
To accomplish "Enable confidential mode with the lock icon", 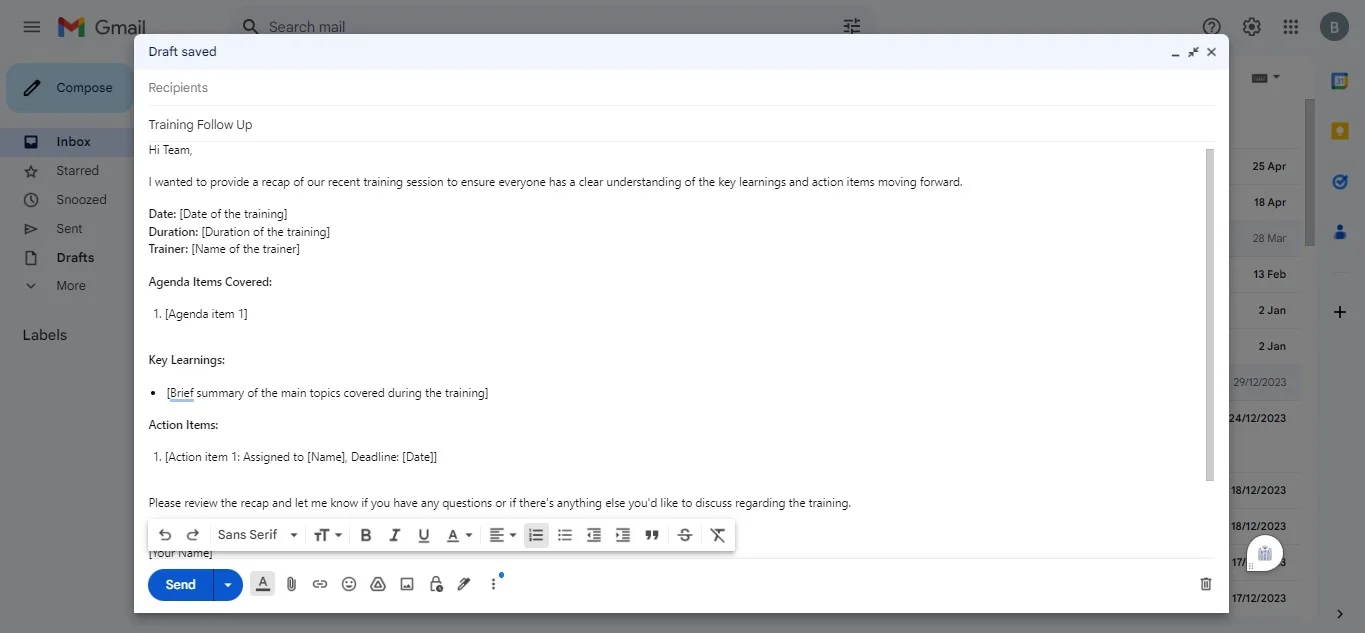I will 435,583.
